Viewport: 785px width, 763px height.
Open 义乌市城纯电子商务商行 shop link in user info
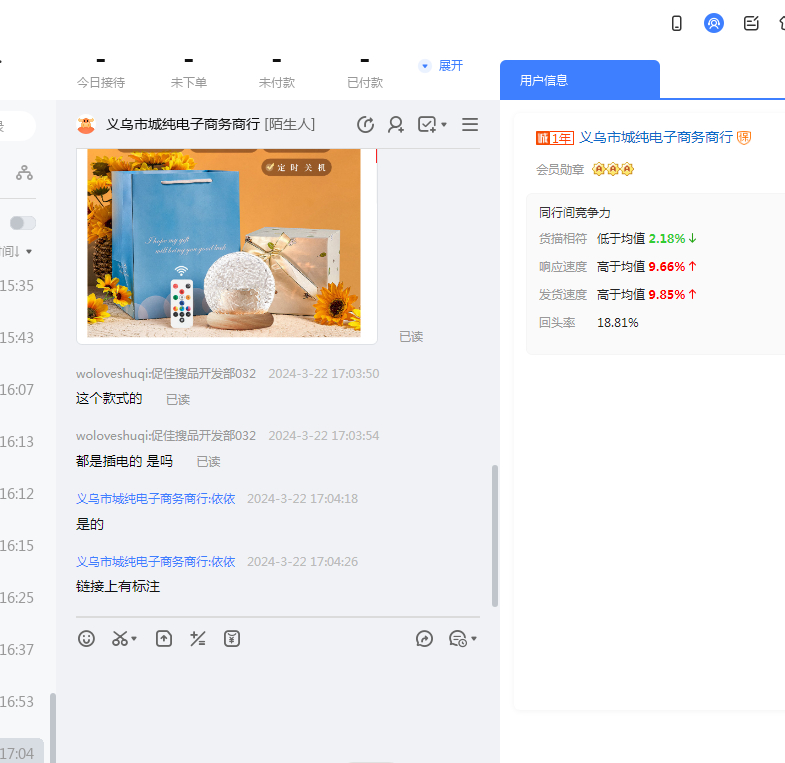656,137
